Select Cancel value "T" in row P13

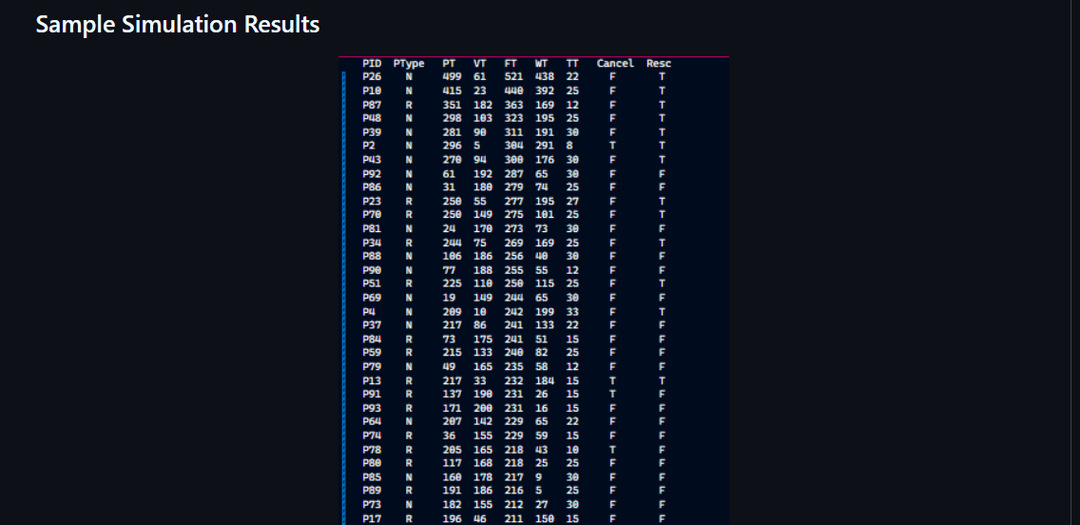[x=613, y=380]
